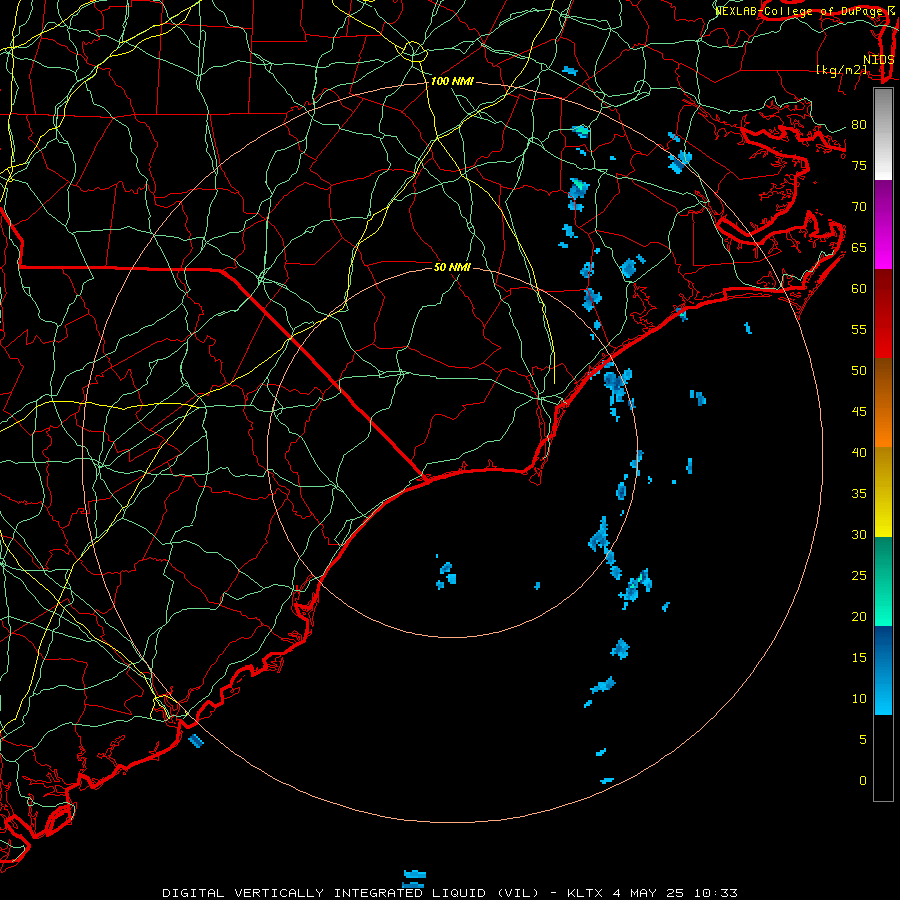Pick the red segment of the color scale
This screenshot has height=900, width=900.
883,314
